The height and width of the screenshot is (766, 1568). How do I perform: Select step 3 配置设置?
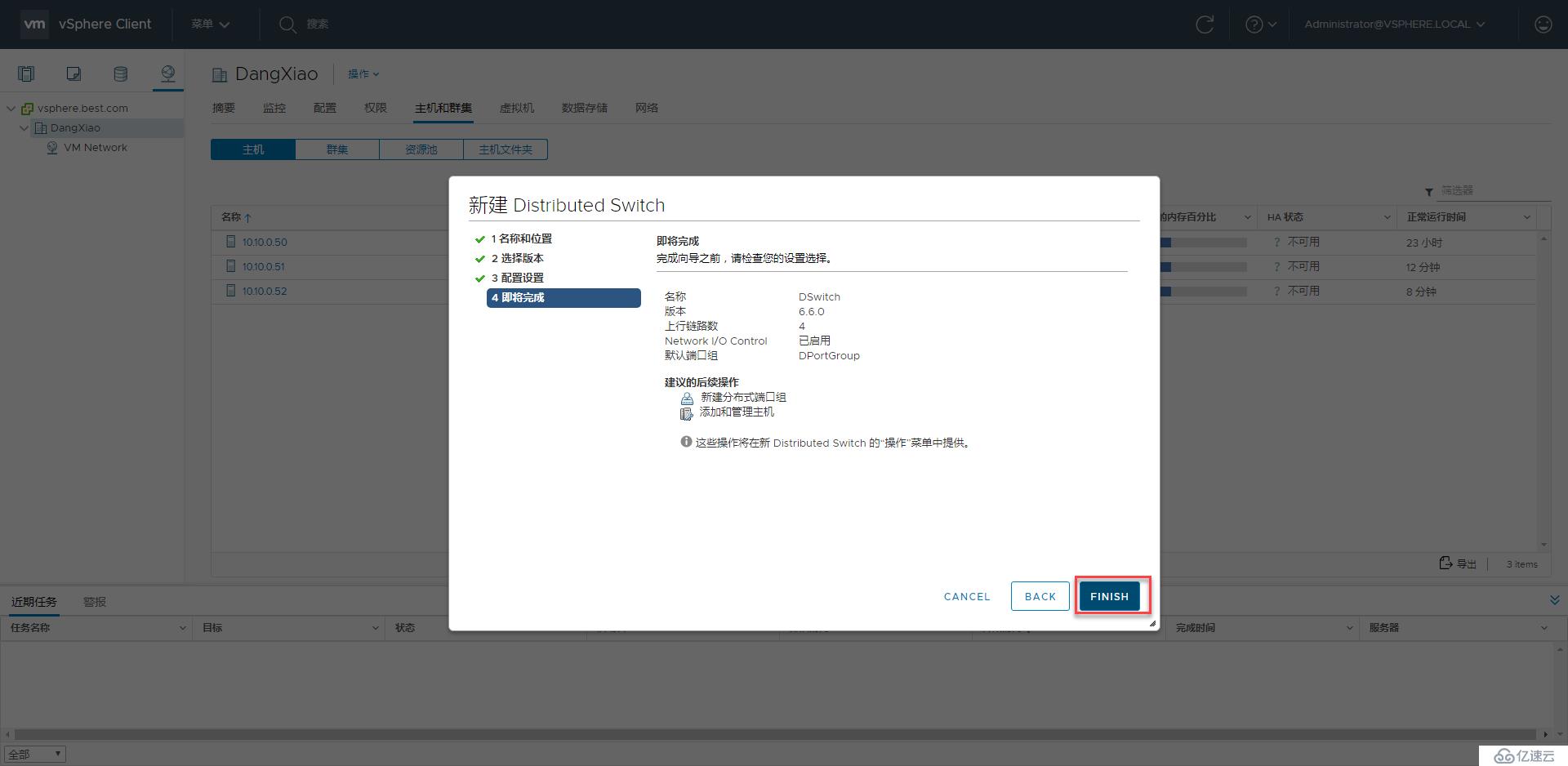[518, 278]
